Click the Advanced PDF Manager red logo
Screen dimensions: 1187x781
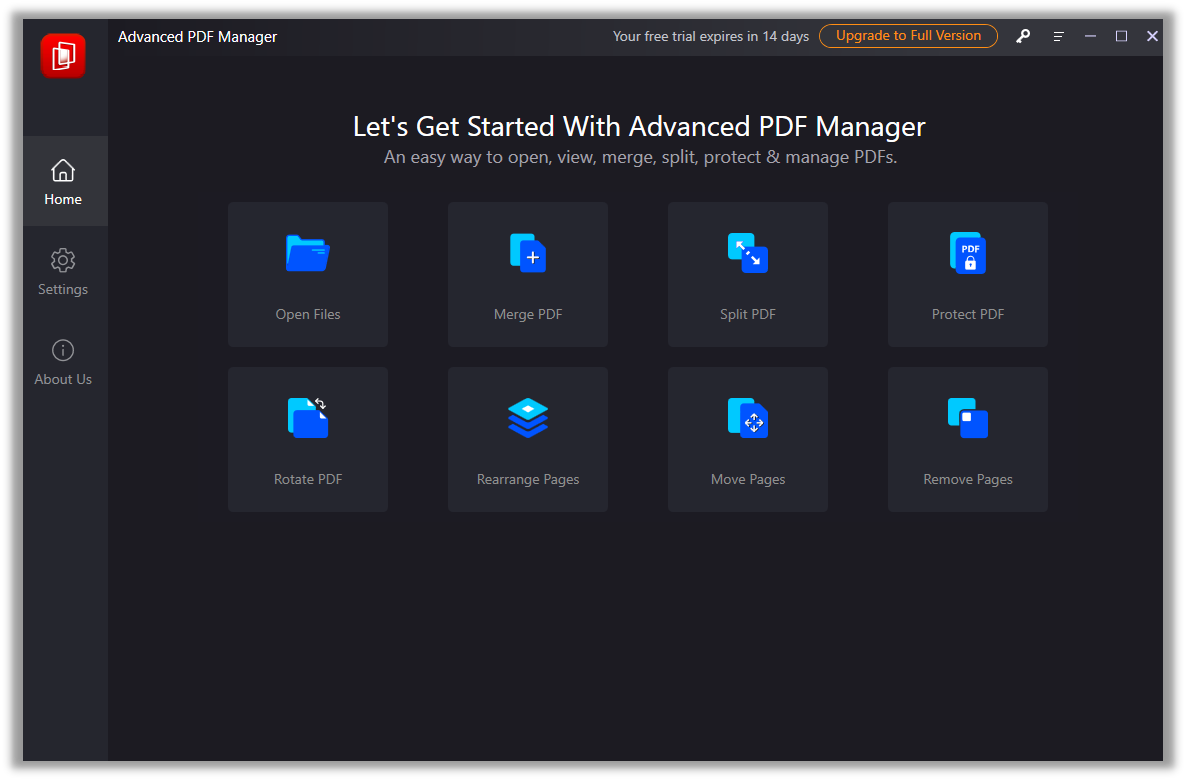pyautogui.click(x=63, y=55)
